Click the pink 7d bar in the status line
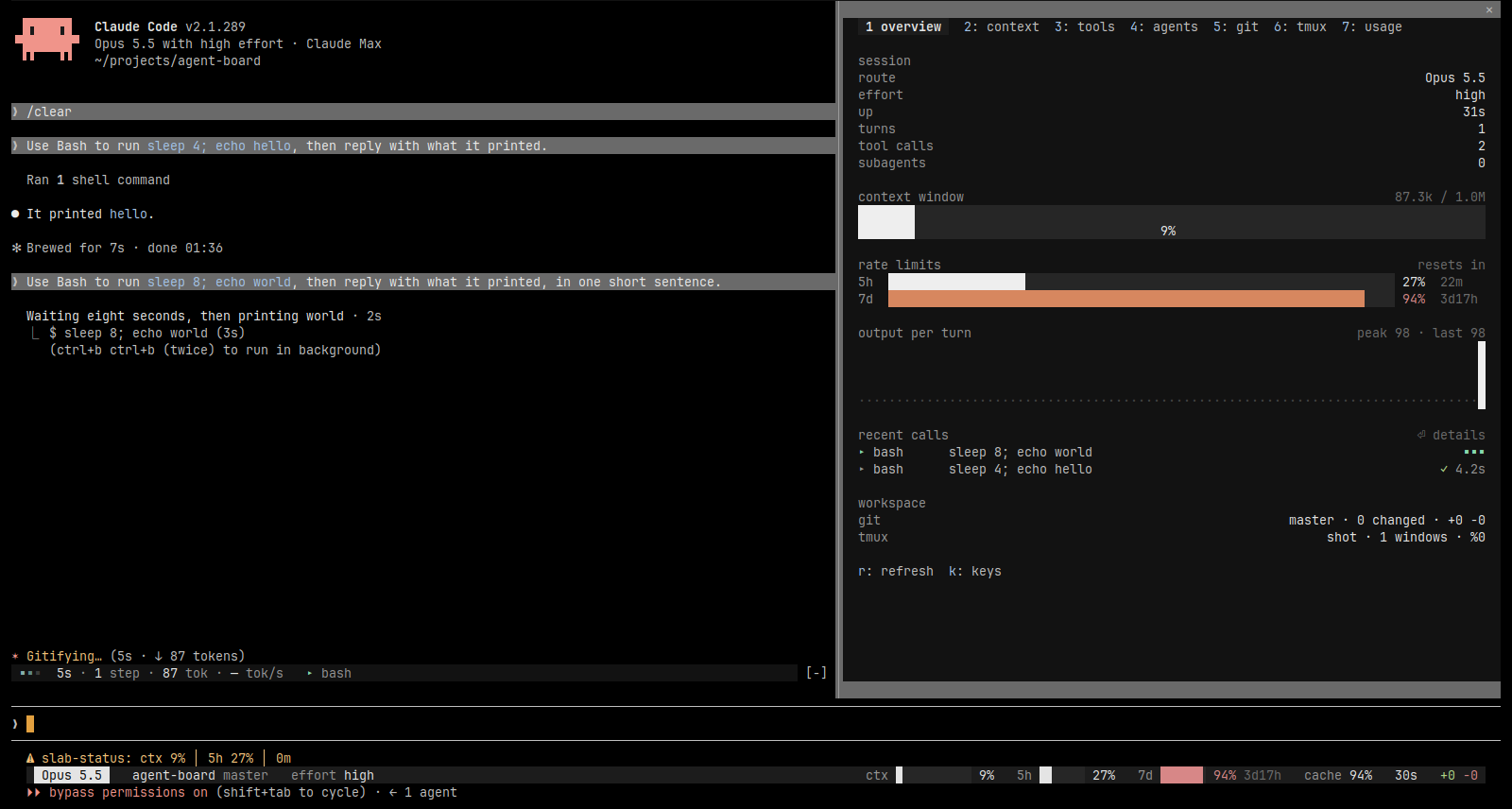This screenshot has width=1512, height=809. point(1181,775)
